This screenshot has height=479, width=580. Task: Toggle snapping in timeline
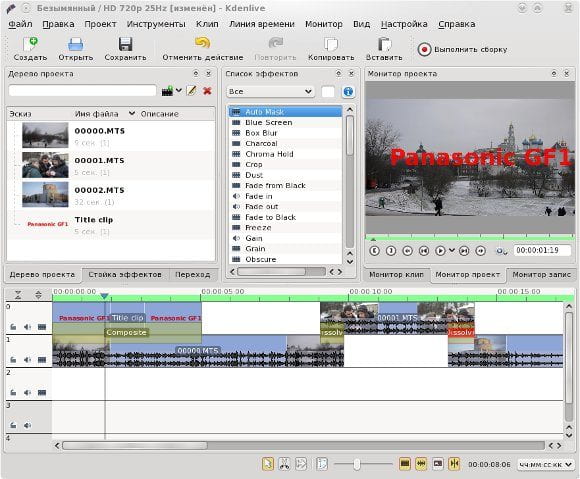pyautogui.click(x=454, y=463)
